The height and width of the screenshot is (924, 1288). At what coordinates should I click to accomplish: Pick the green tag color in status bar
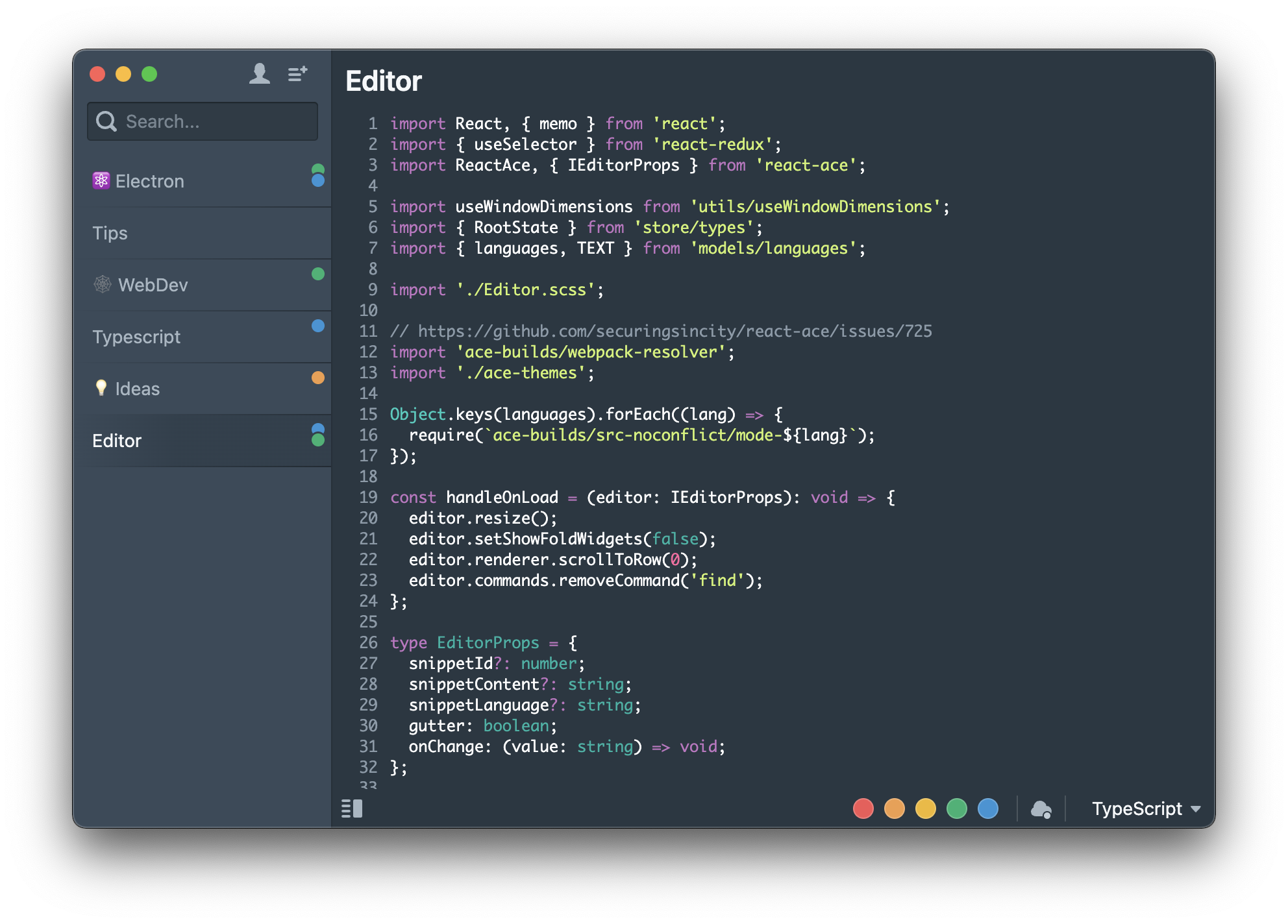(x=957, y=808)
